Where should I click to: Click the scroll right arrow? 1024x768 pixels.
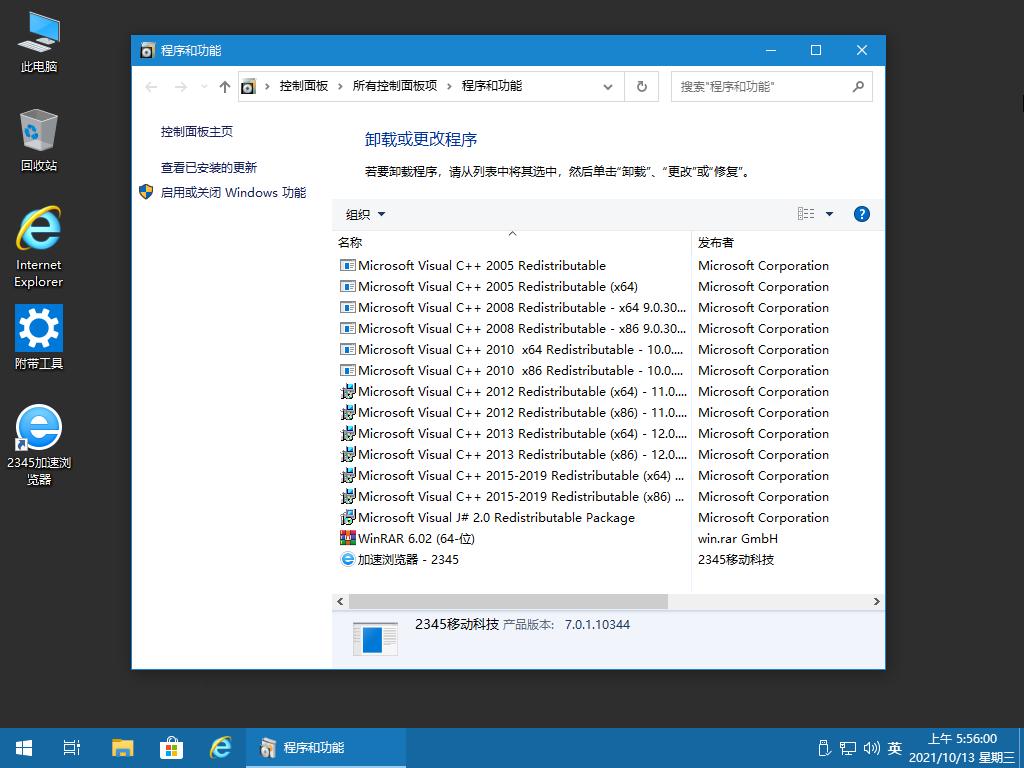pos(876,601)
